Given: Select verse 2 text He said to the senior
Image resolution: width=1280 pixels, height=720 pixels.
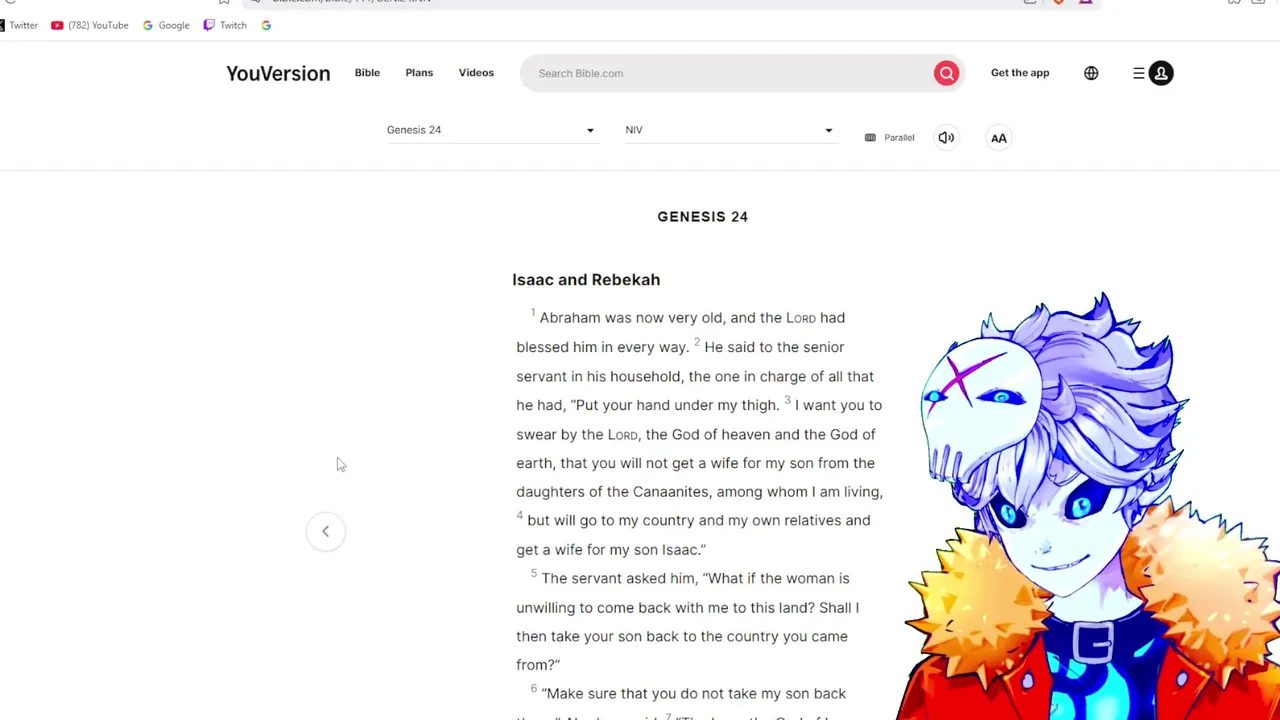Looking at the screenshot, I should 774,347.
